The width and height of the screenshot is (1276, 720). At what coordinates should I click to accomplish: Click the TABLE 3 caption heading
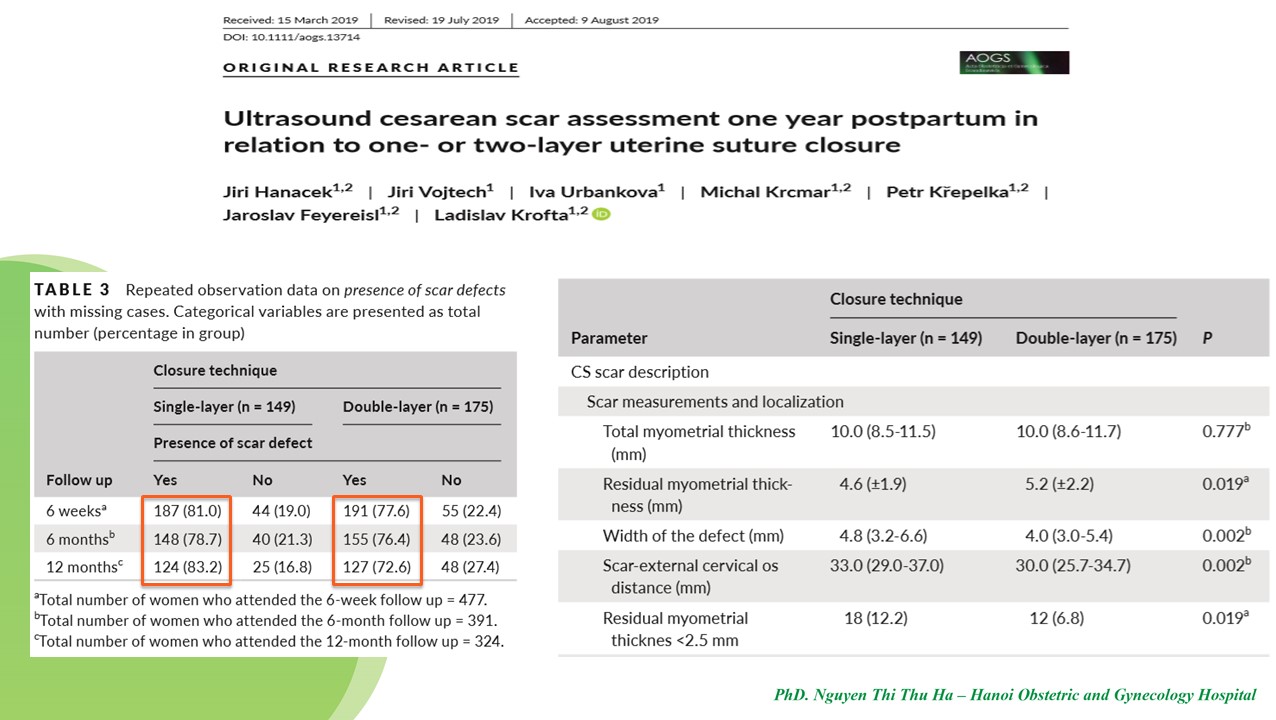(x=71, y=290)
